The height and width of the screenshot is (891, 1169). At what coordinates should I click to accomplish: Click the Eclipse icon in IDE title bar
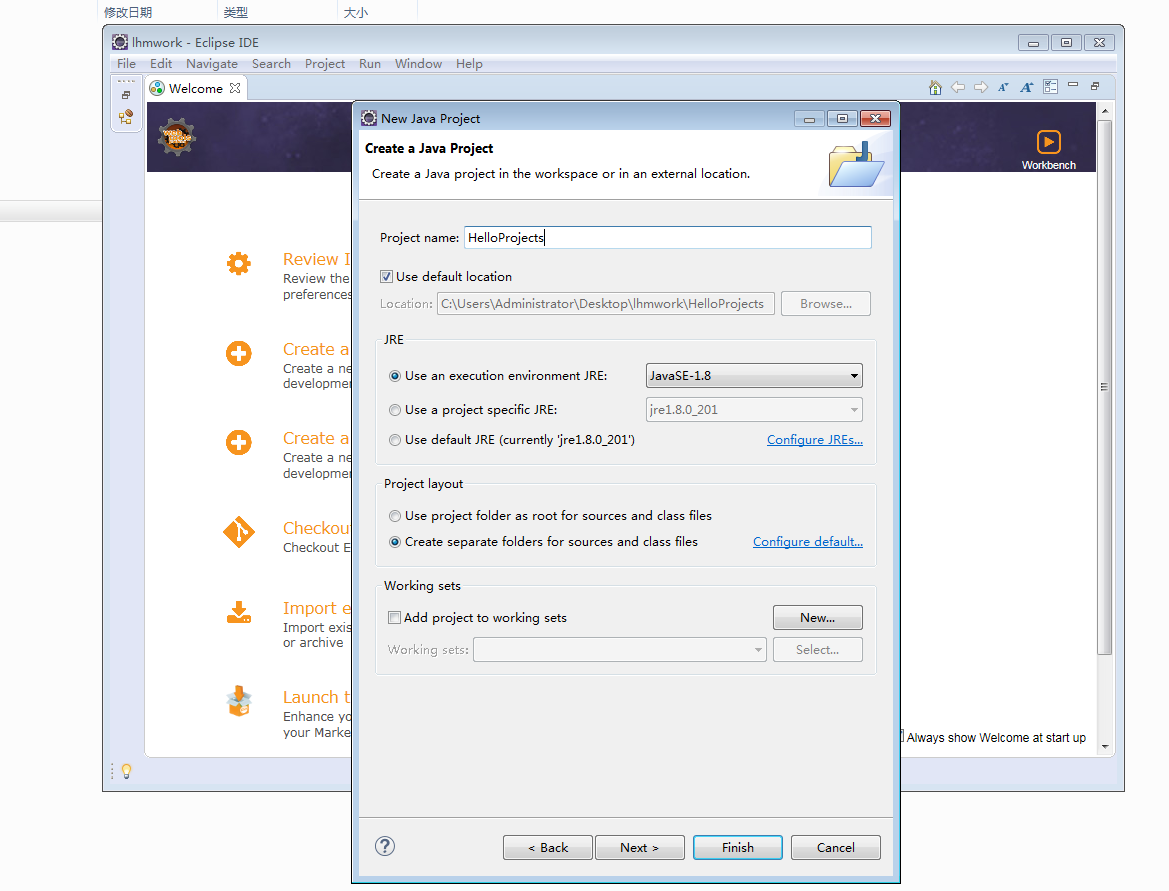point(120,42)
